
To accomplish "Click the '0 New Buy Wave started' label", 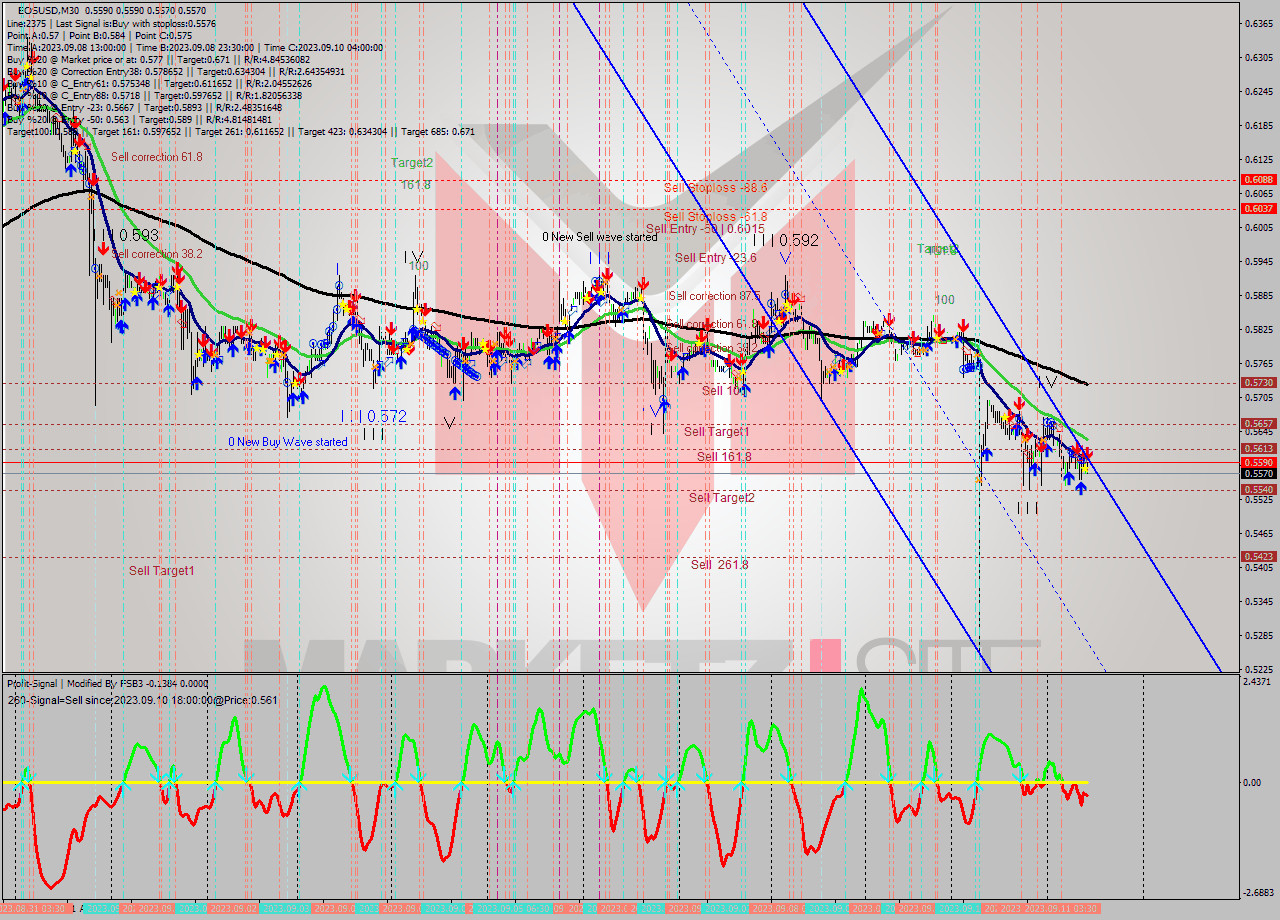I will (288, 442).
